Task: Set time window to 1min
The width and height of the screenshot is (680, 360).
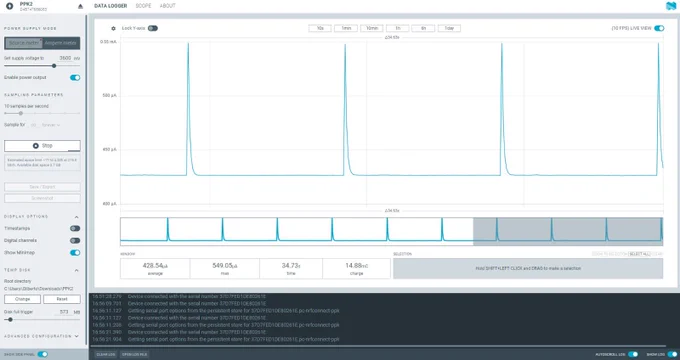Action: point(346,28)
